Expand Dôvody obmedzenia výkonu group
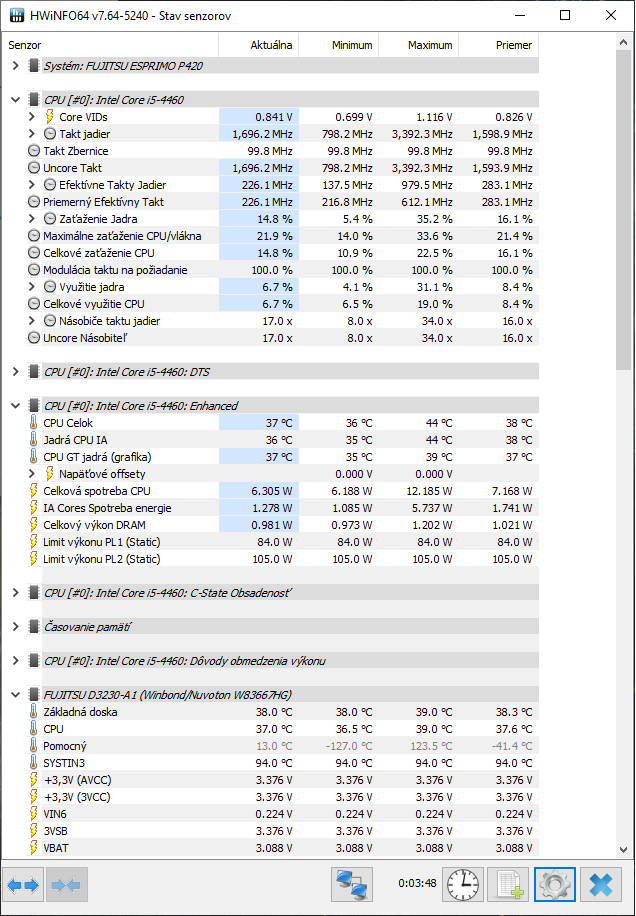The image size is (636, 916). click(x=16, y=661)
